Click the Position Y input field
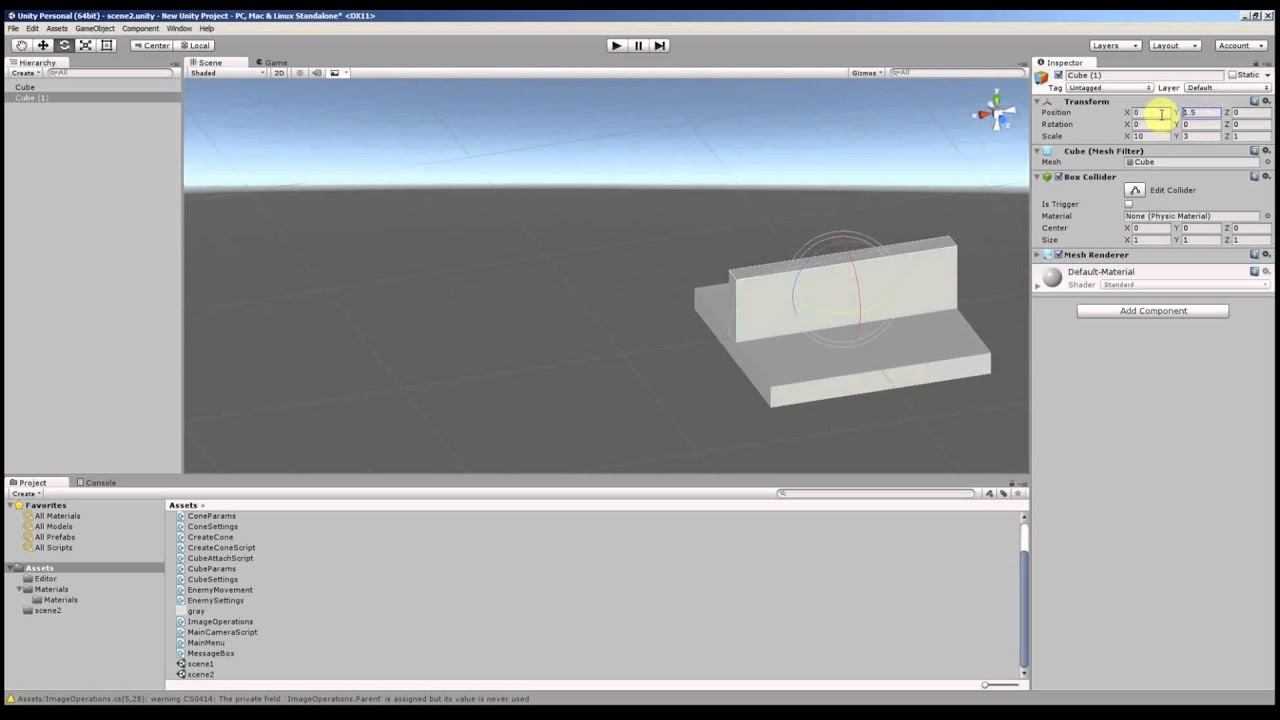The width and height of the screenshot is (1280, 720). coord(1202,113)
